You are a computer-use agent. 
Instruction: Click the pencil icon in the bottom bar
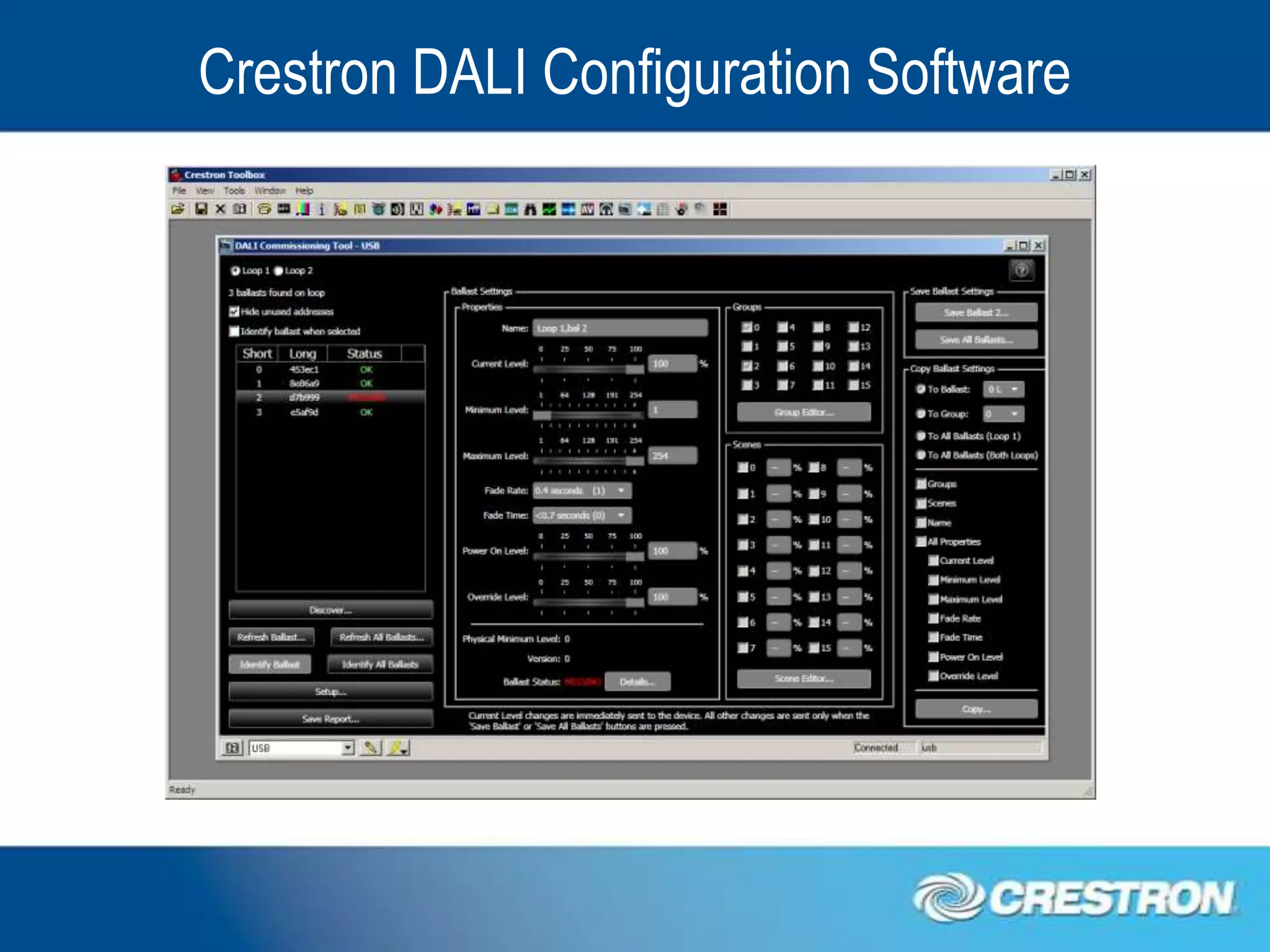click(x=371, y=748)
